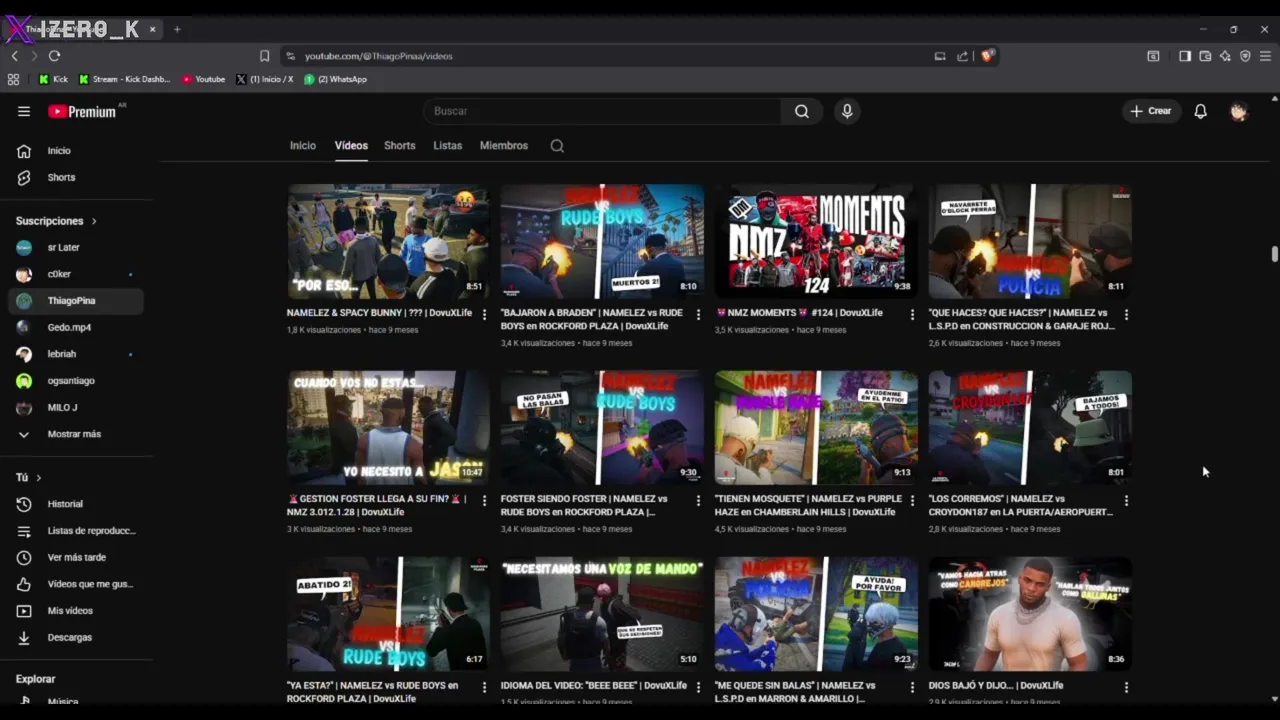The height and width of the screenshot is (720, 1280).
Task: Open the Kick bookmark
Action: click(x=53, y=79)
